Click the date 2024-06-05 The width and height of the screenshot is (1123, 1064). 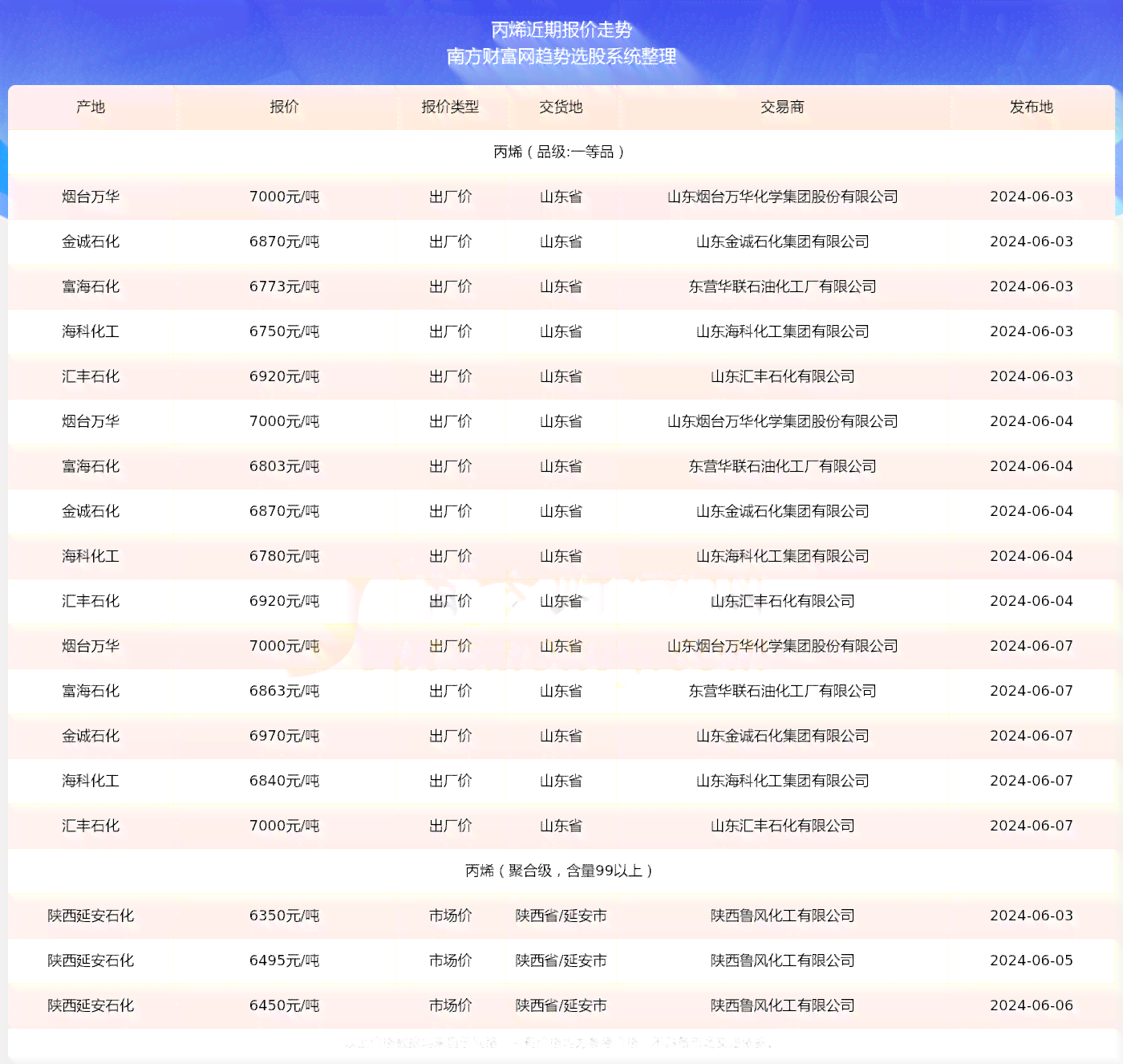pyautogui.click(x=1031, y=960)
